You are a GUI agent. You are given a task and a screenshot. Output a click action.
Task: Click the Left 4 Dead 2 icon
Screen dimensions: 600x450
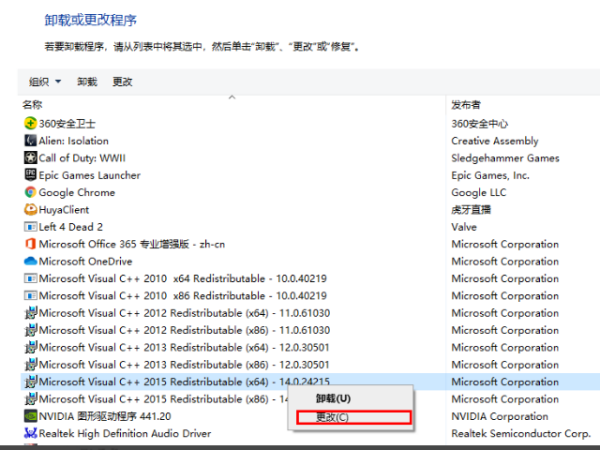click(x=30, y=227)
